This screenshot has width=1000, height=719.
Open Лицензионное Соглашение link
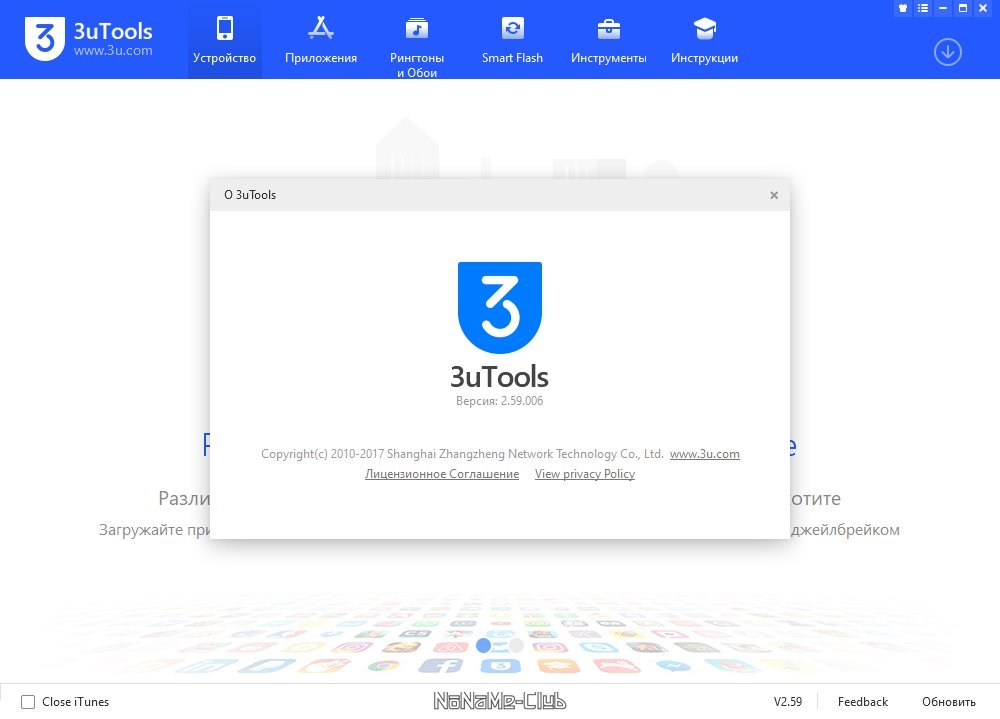click(442, 474)
